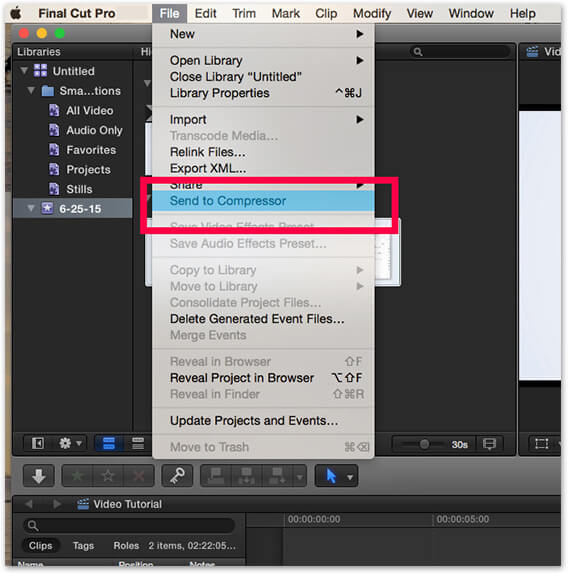Open the Clip menu
Screen dimensions: 569x575
[326, 14]
